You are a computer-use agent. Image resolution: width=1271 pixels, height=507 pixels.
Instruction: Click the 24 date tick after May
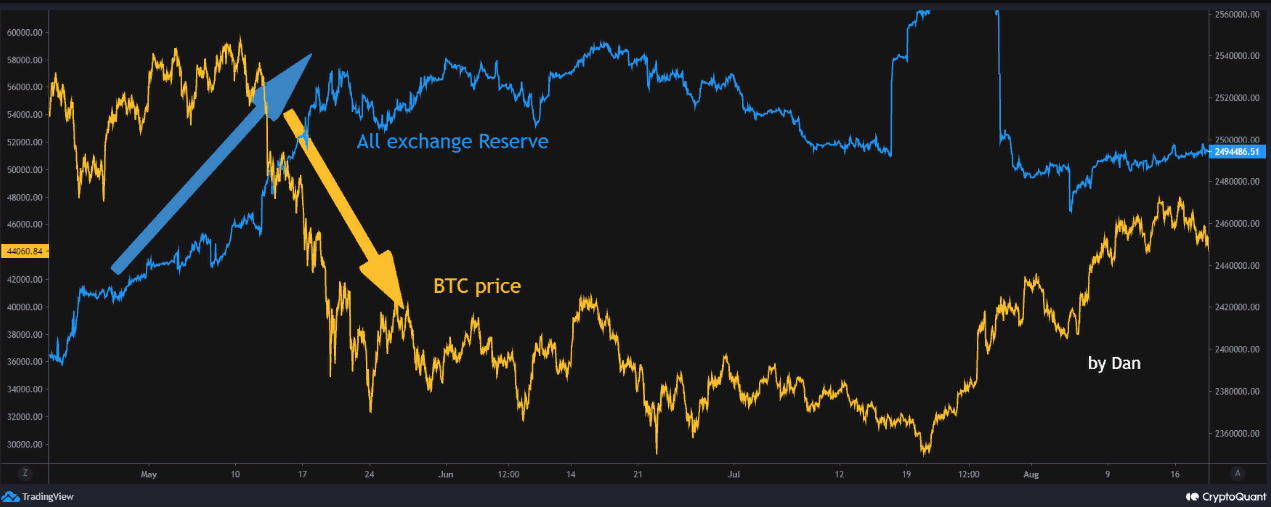[370, 473]
